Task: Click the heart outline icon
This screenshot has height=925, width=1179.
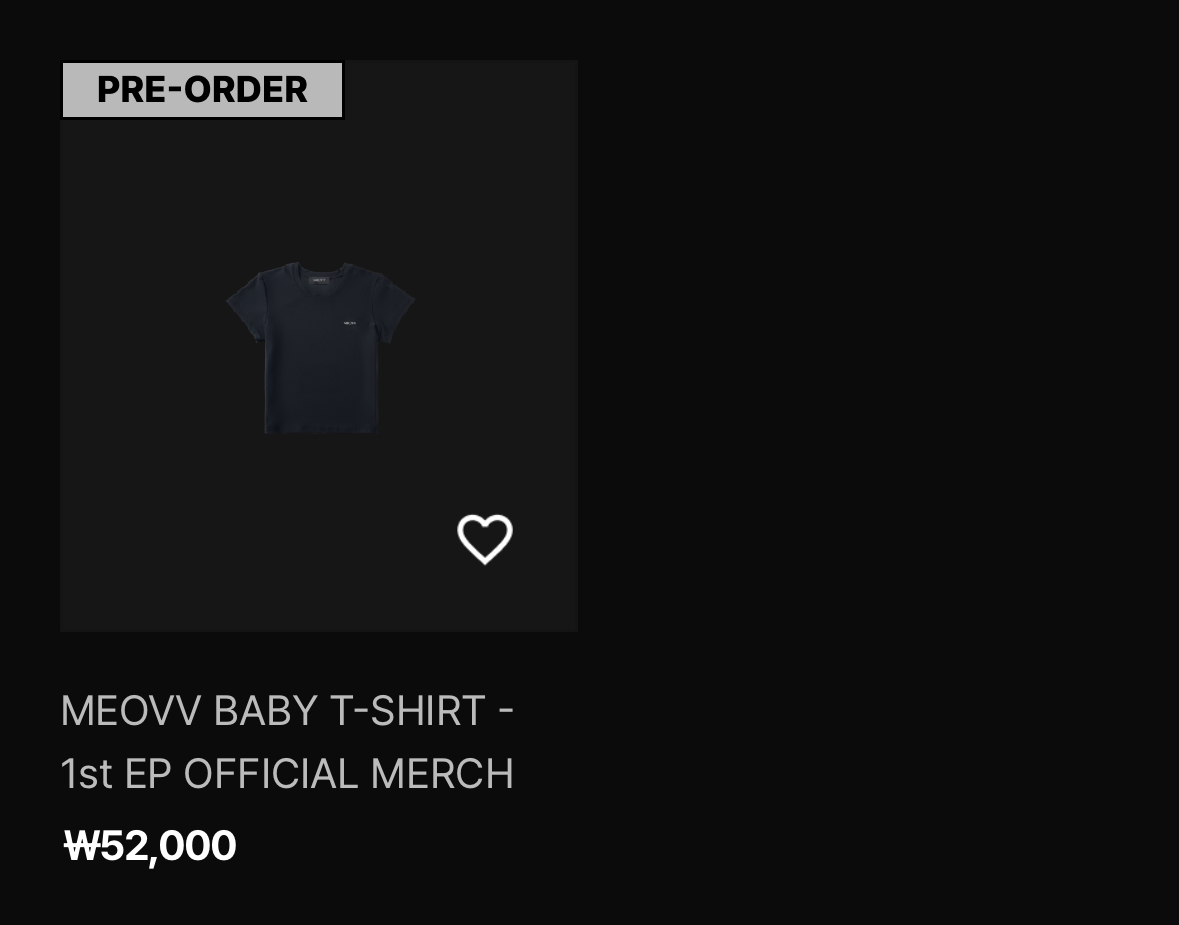Action: [485, 538]
